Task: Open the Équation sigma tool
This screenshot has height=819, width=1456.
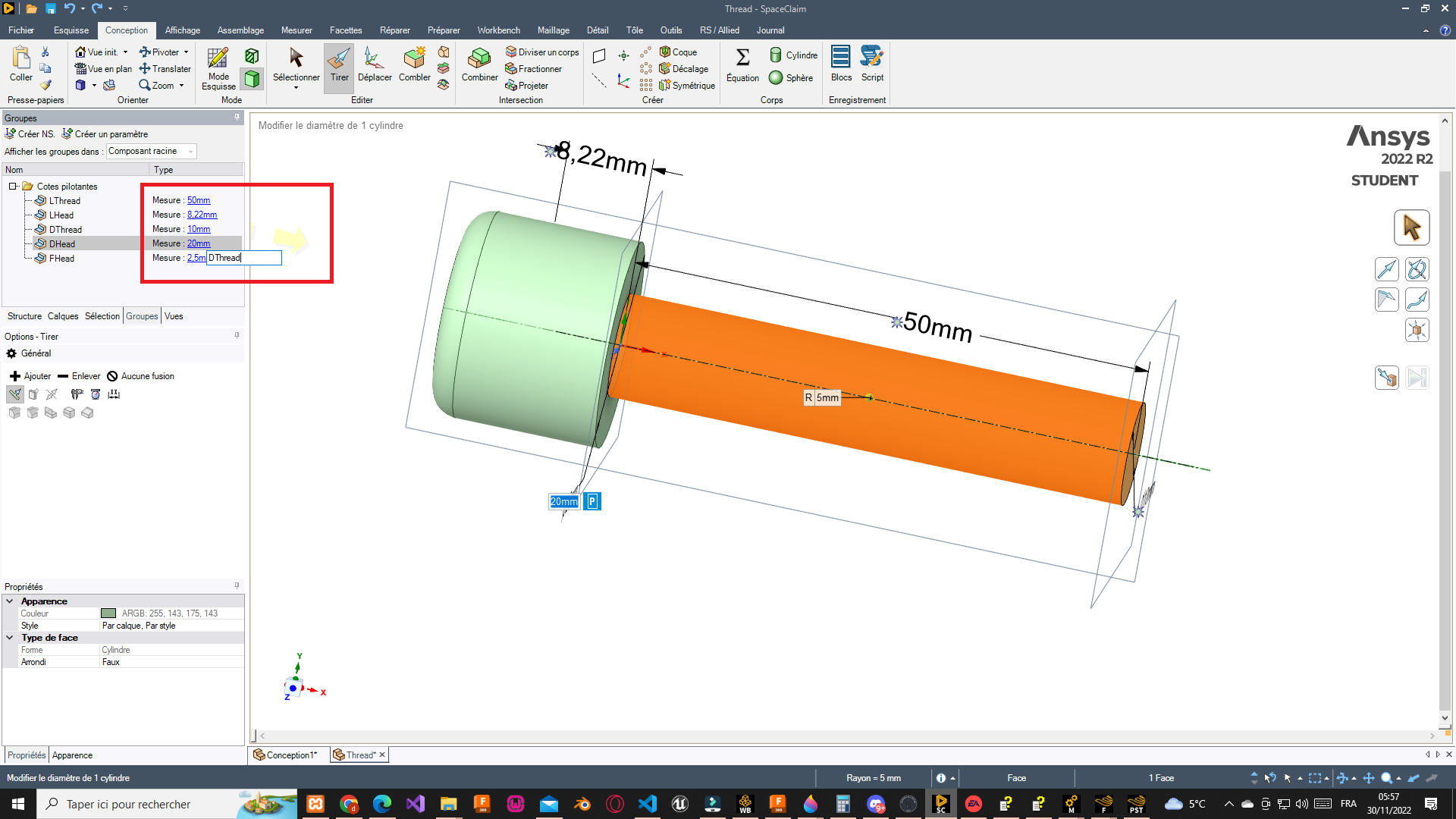Action: click(742, 64)
